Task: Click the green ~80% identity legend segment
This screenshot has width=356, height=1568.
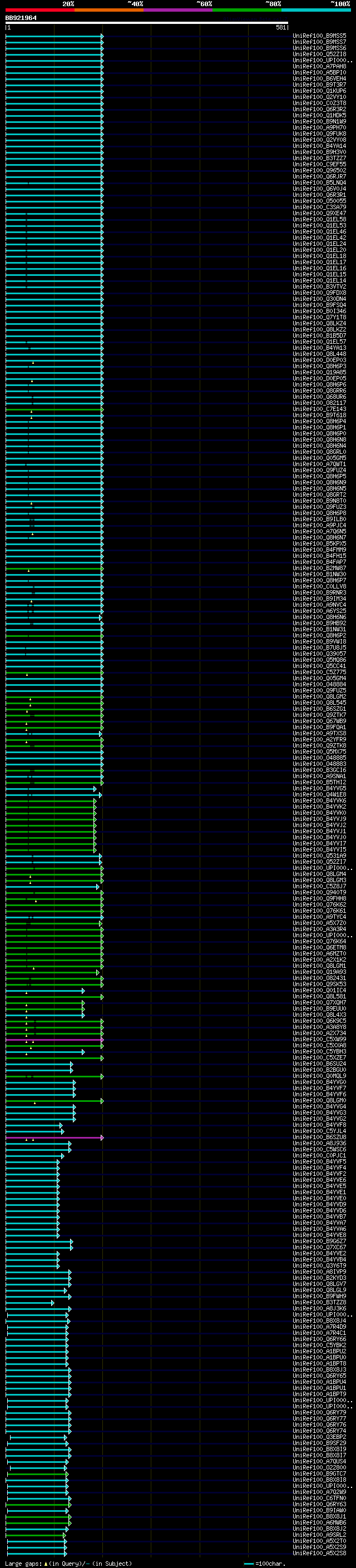Action: (x=247, y=10)
